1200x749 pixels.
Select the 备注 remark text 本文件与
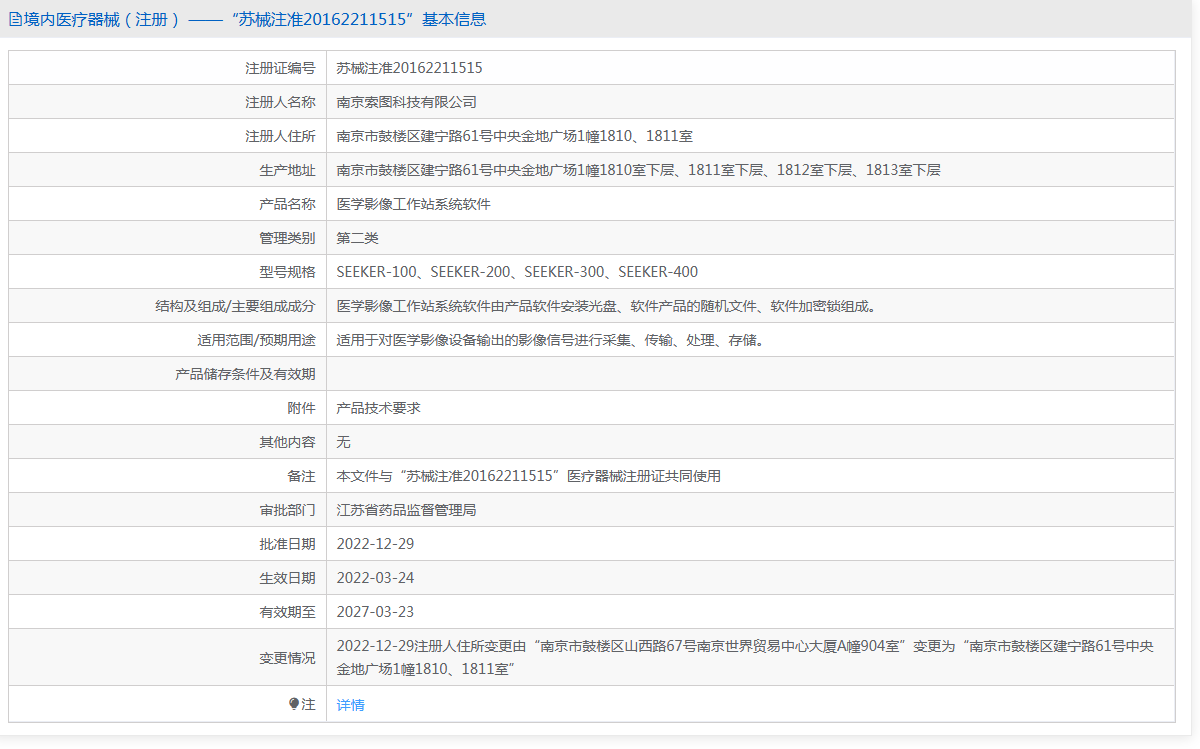coord(529,476)
